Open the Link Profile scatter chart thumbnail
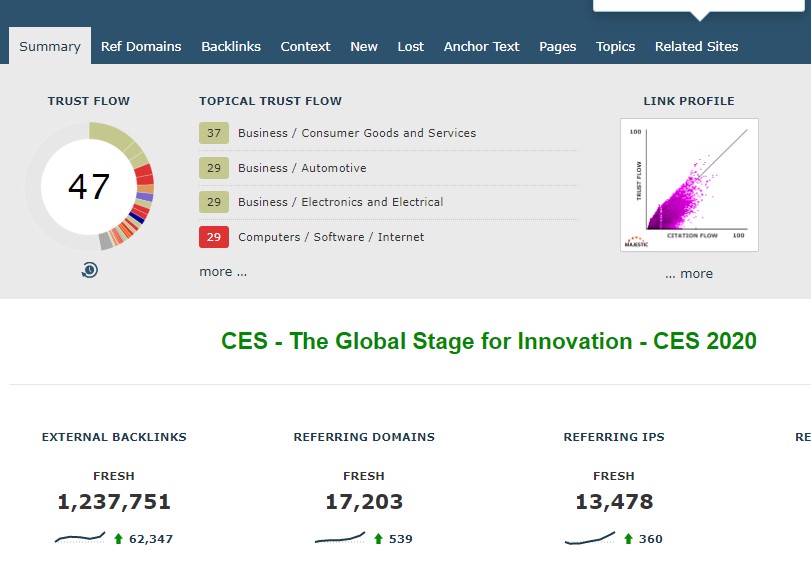The image size is (811, 562). [689, 185]
